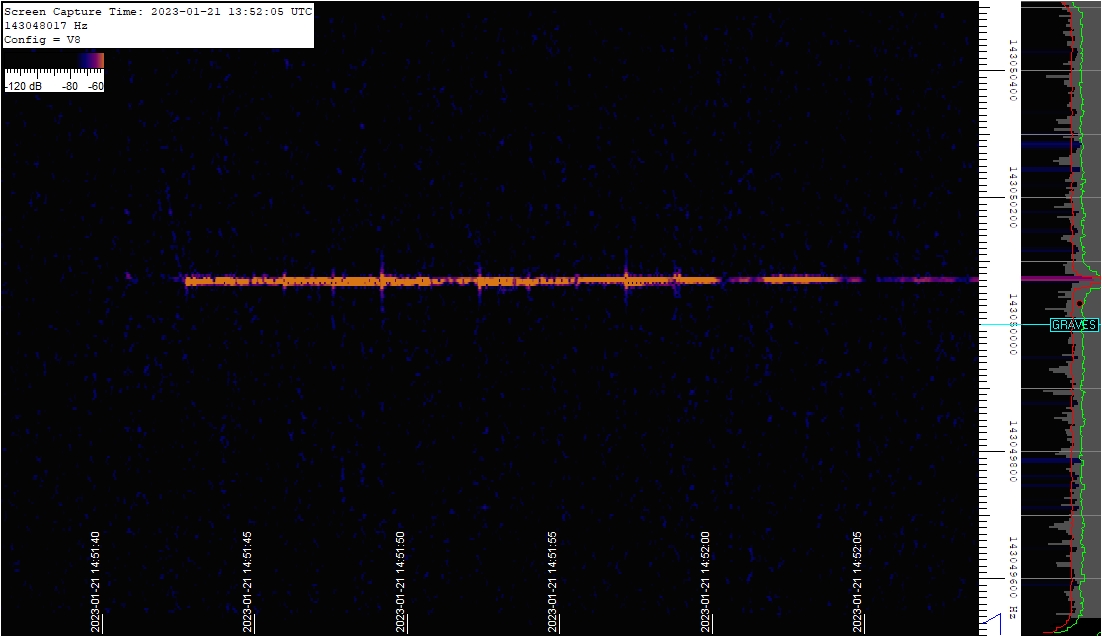Click the Config = V8 text
The width and height of the screenshot is (1102, 637).
[x=42, y=39]
